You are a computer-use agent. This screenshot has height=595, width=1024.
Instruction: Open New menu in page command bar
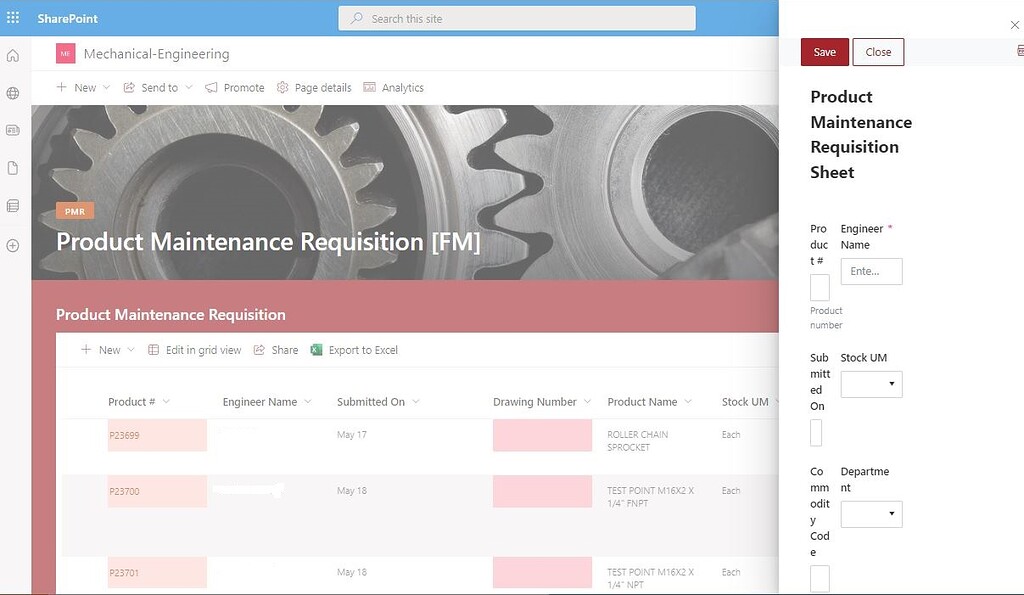coord(77,88)
